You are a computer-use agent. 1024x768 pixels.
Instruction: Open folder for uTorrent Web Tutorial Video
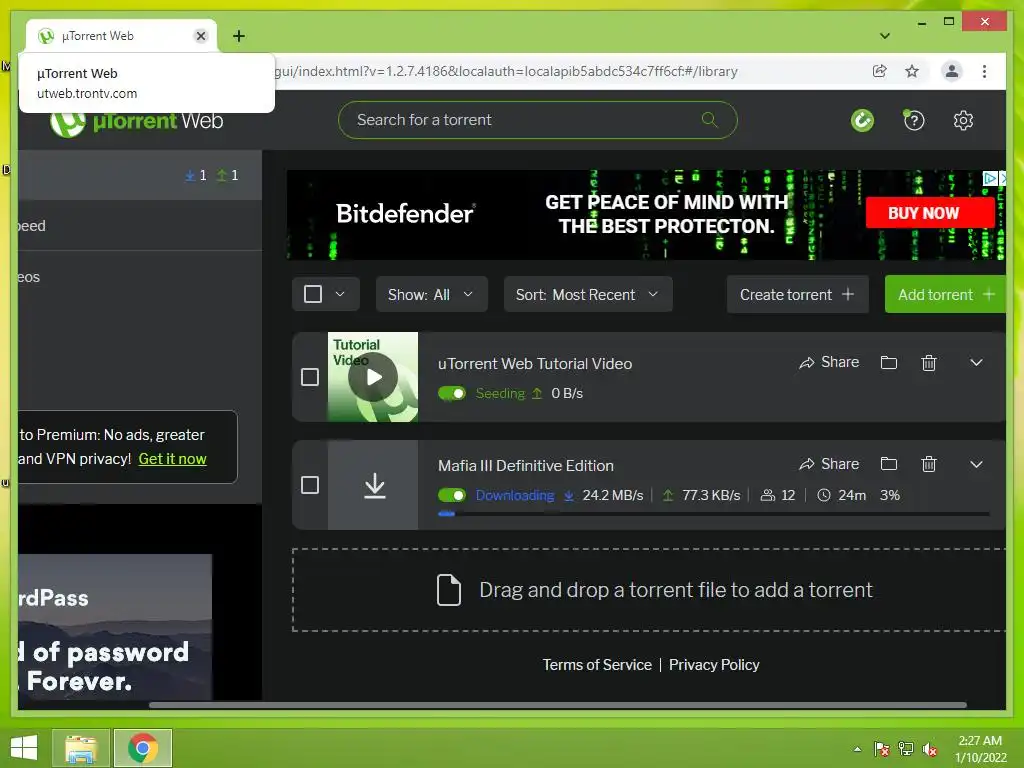click(889, 362)
